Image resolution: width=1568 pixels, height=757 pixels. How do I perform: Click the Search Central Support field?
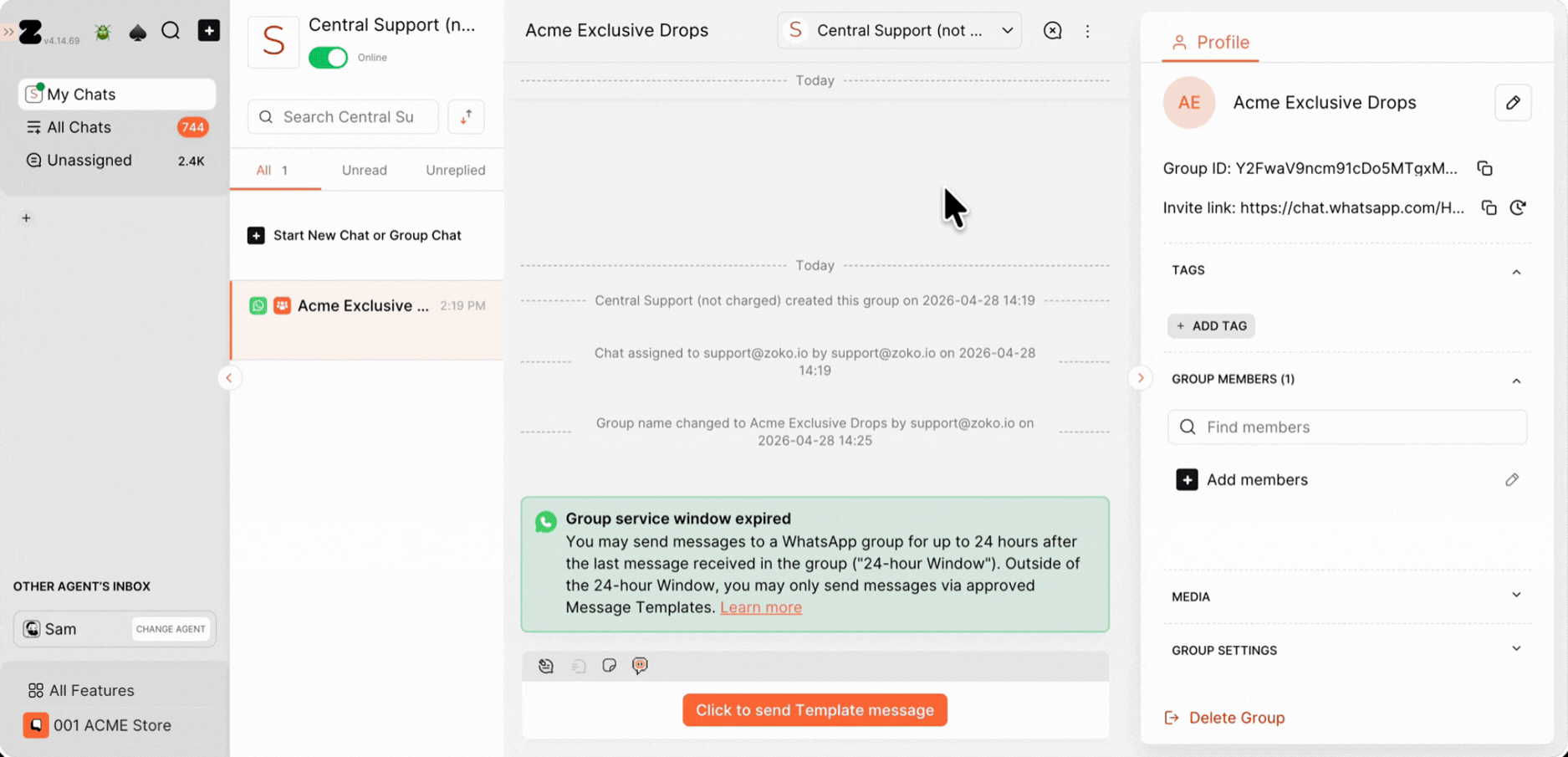click(343, 117)
